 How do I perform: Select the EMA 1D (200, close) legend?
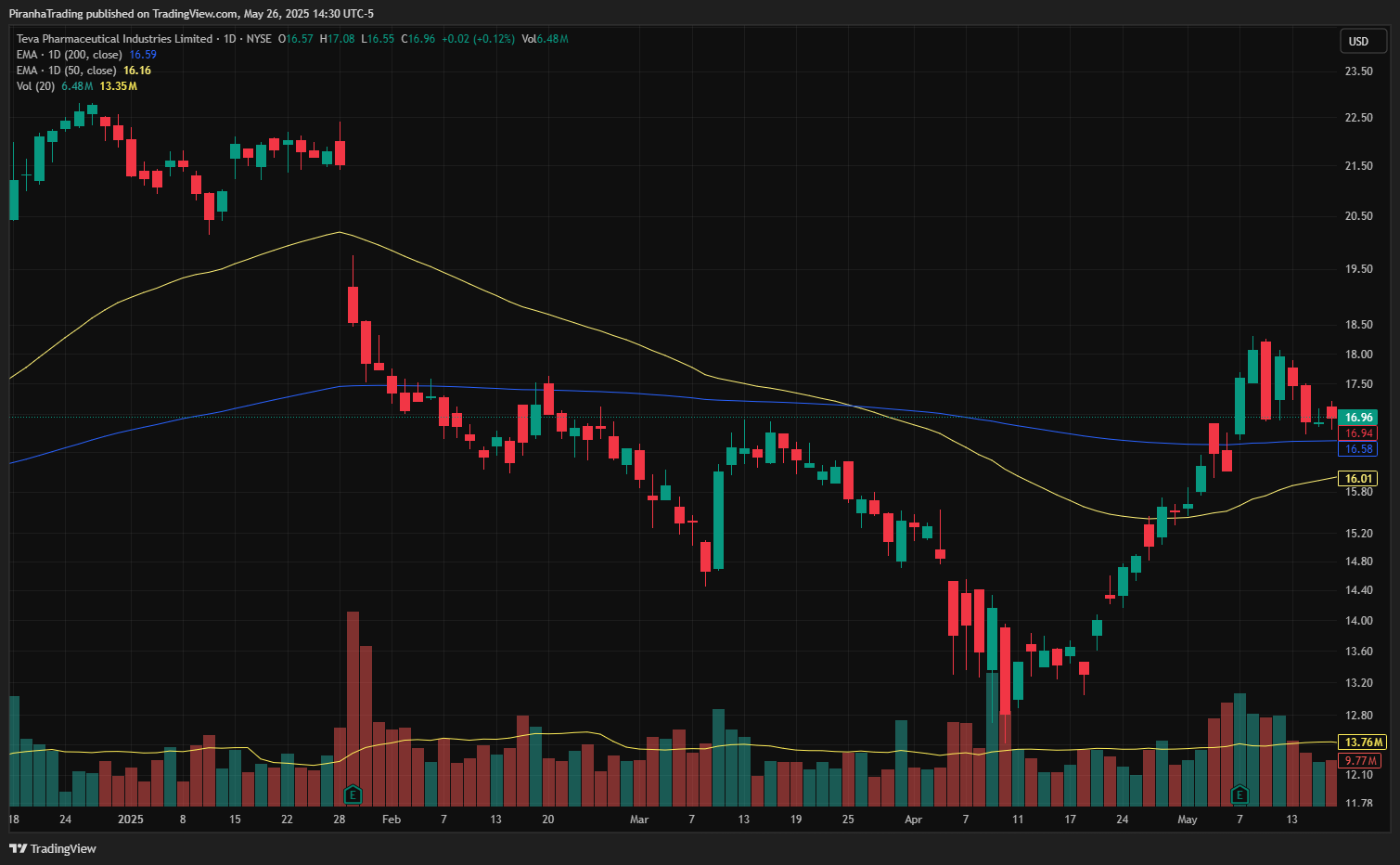pyautogui.click(x=69, y=55)
